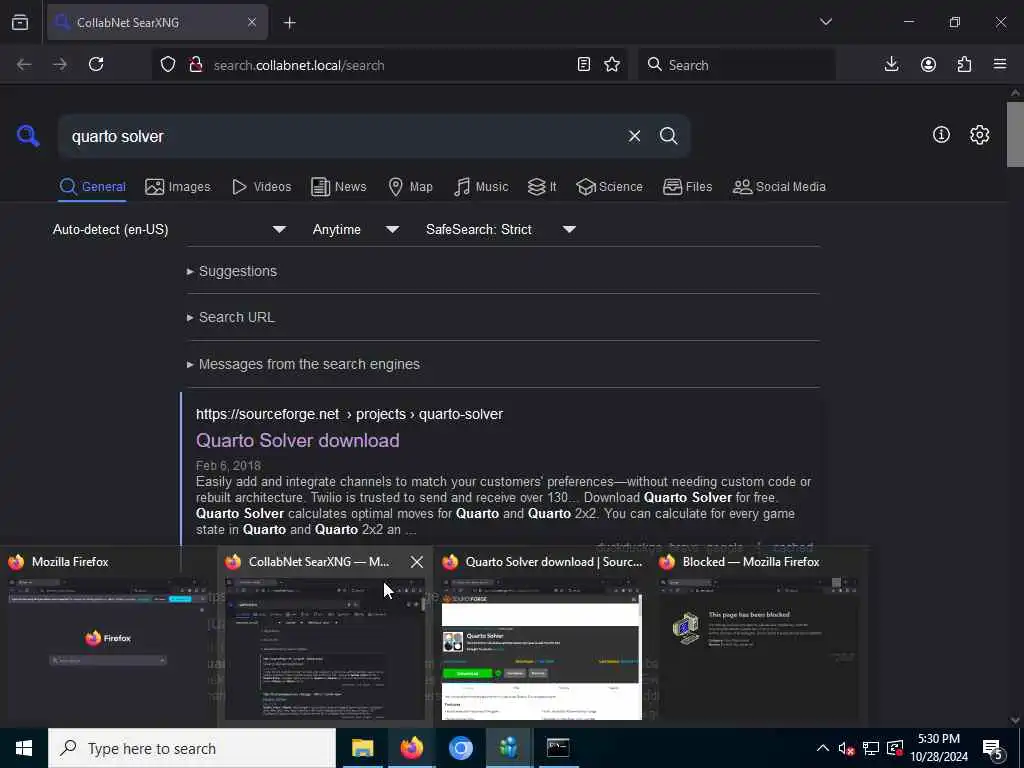Switch to Music category tab

[x=481, y=187]
